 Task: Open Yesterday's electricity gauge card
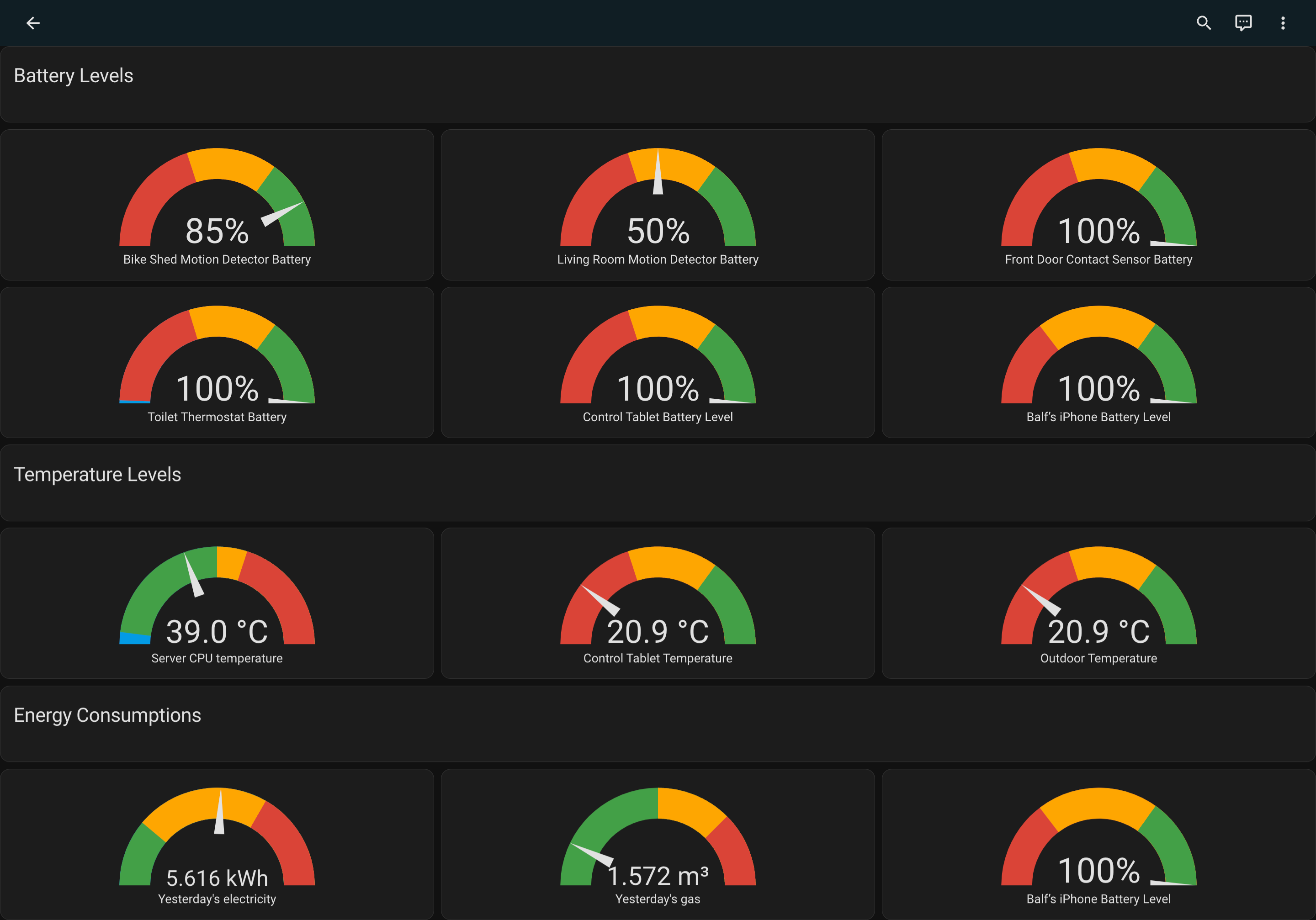click(x=217, y=844)
